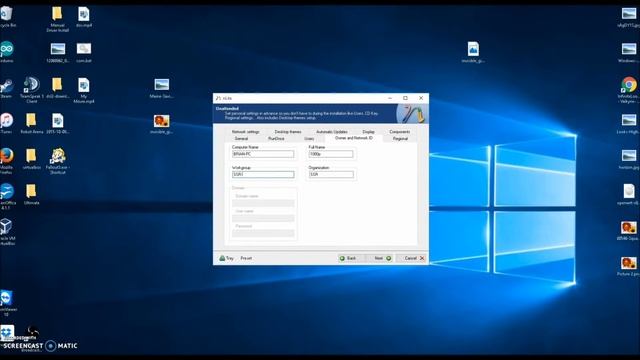Viewport: 640px width, 360px height.
Task: Send nLite to Tray
Action: 226,258
